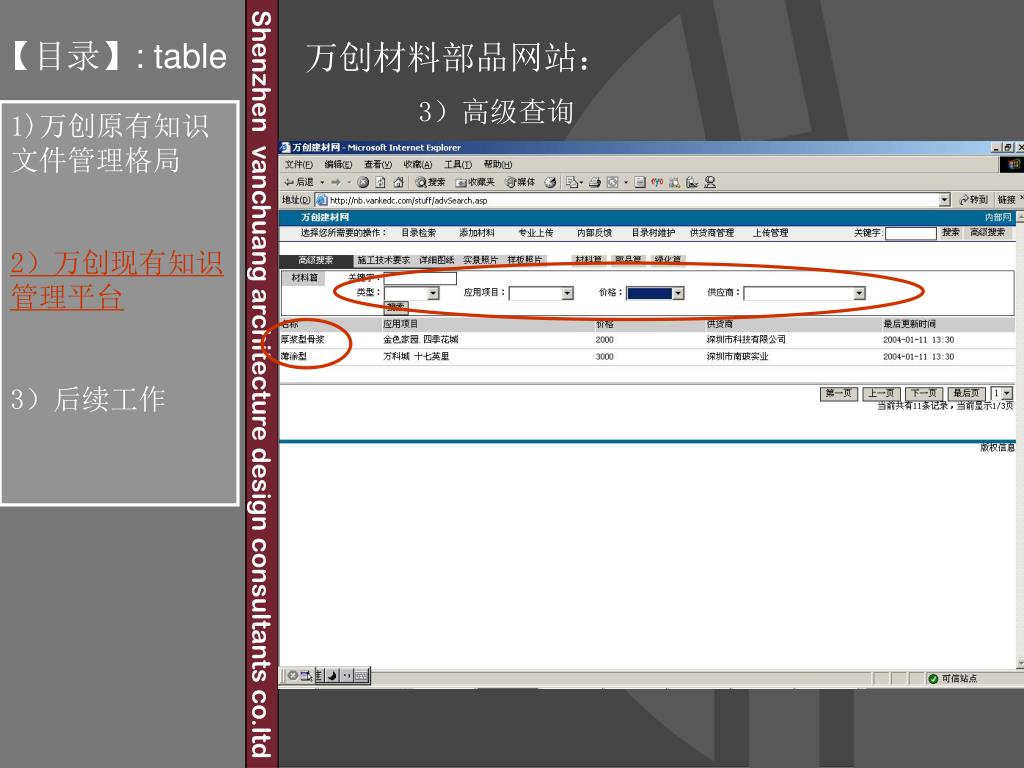Viewport: 1024px width, 768px height.
Task: Click the 专业上传 navigation link
Action: (536, 233)
